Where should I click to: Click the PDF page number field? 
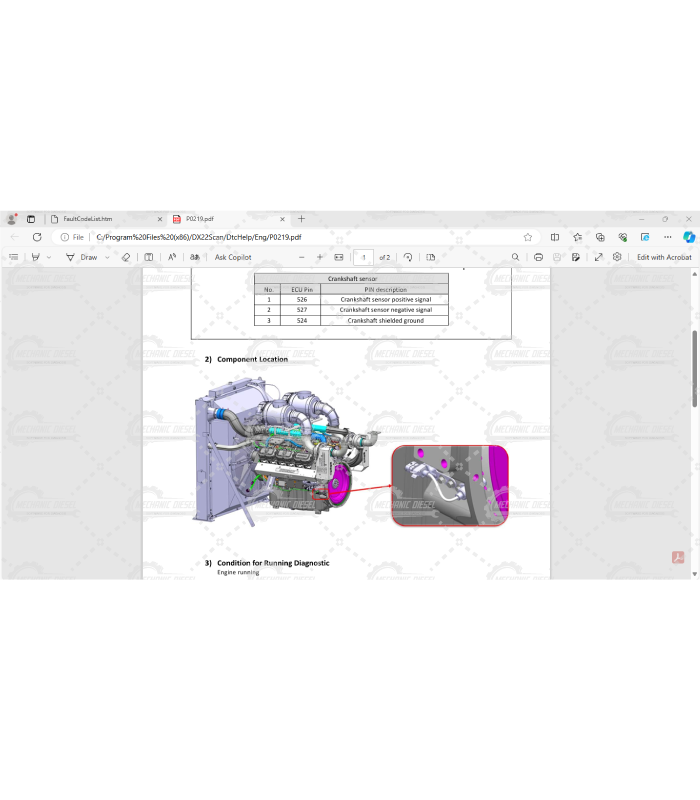pos(364,257)
